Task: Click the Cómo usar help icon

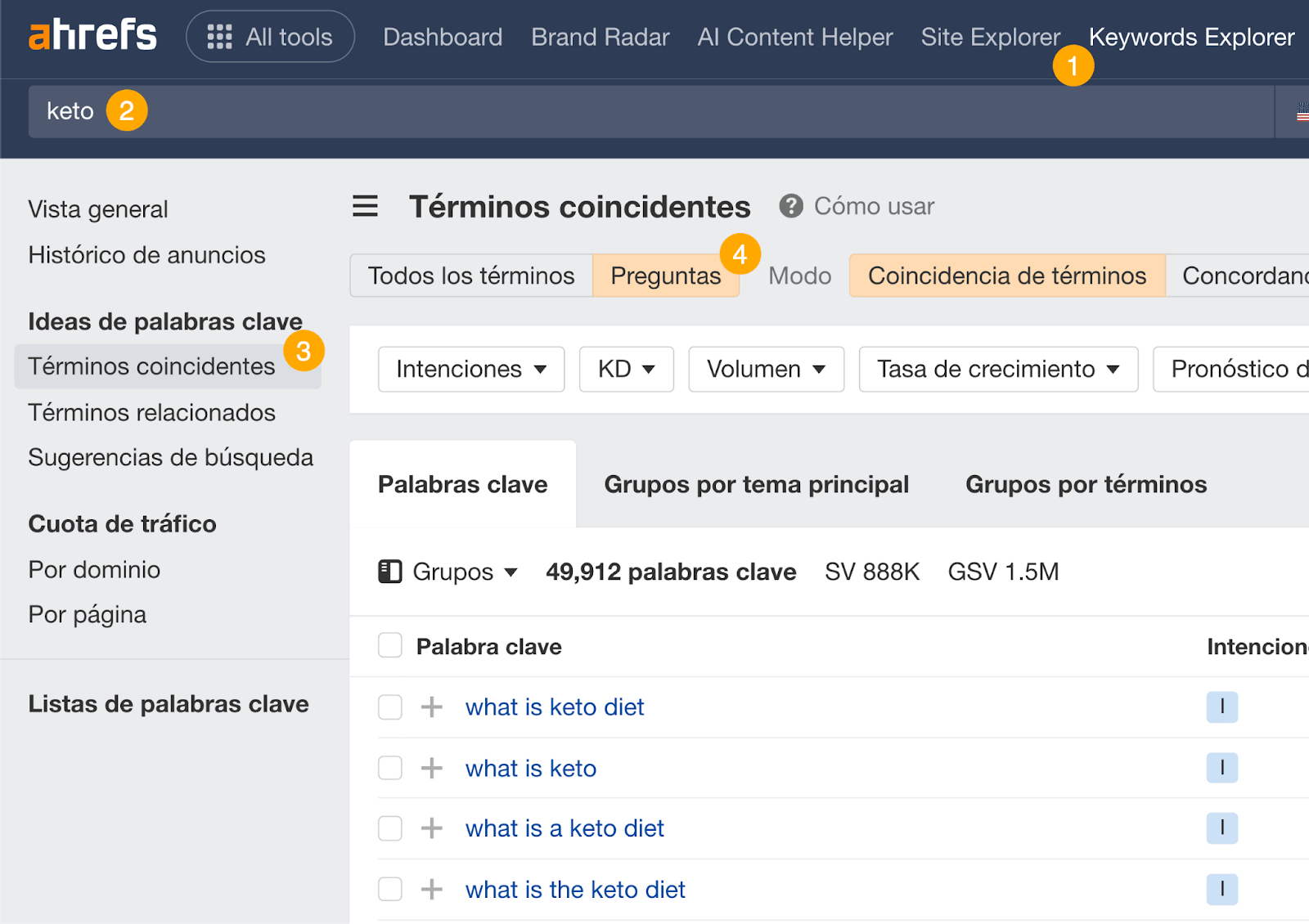Action: (x=790, y=206)
